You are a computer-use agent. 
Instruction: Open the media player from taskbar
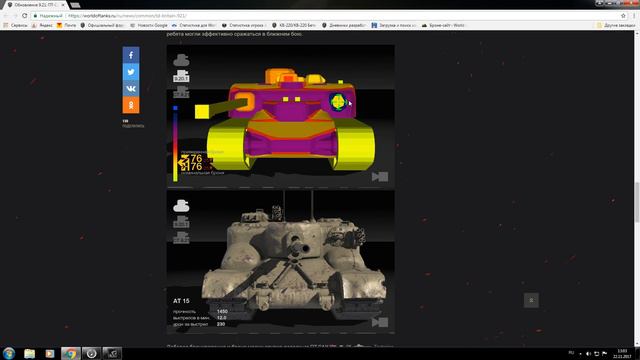49,353
